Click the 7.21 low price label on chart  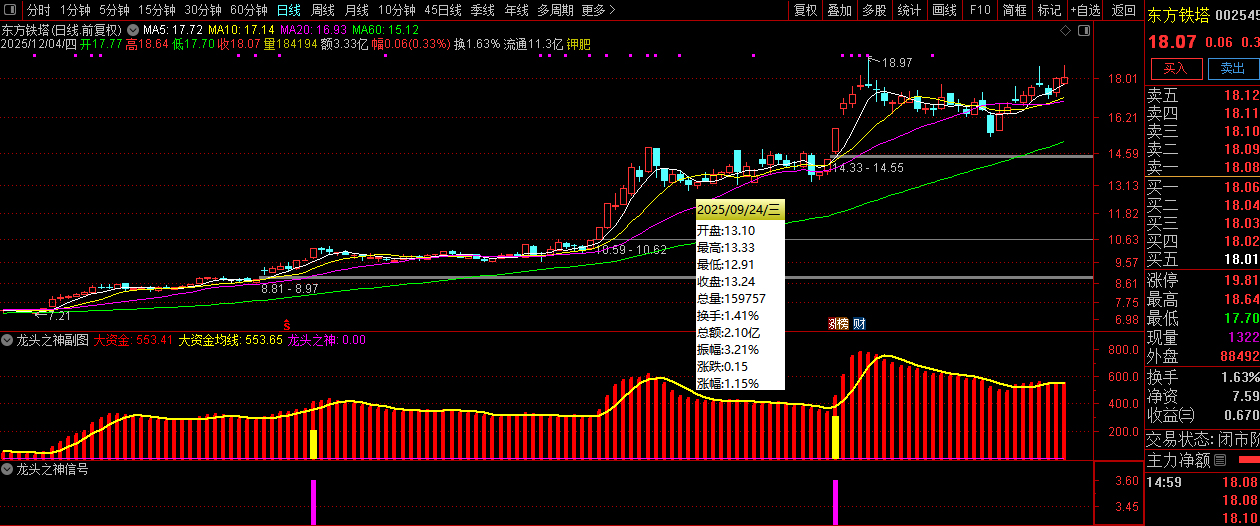coord(59,316)
